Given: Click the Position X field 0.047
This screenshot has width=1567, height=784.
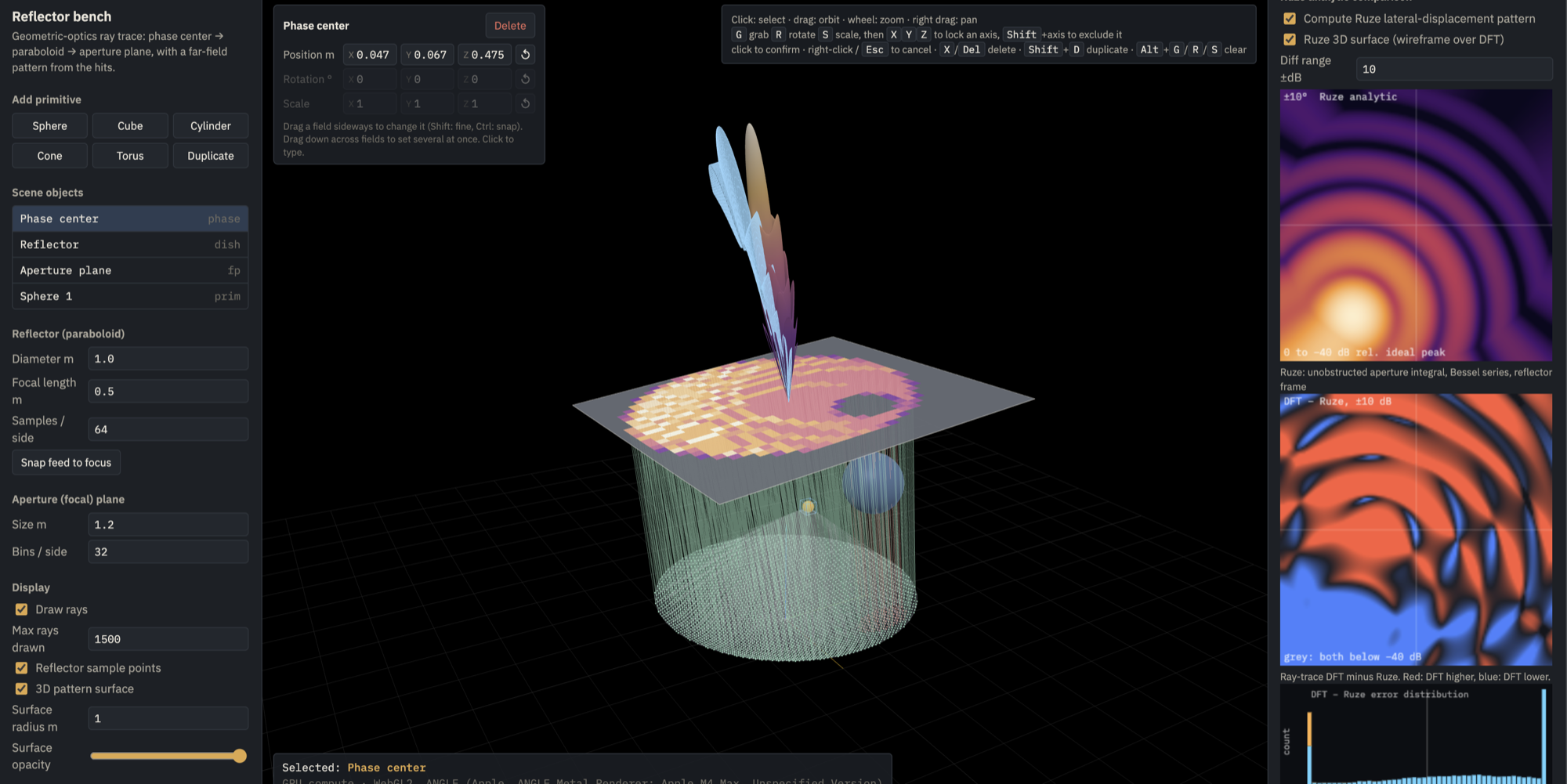Looking at the screenshot, I should click(x=371, y=55).
